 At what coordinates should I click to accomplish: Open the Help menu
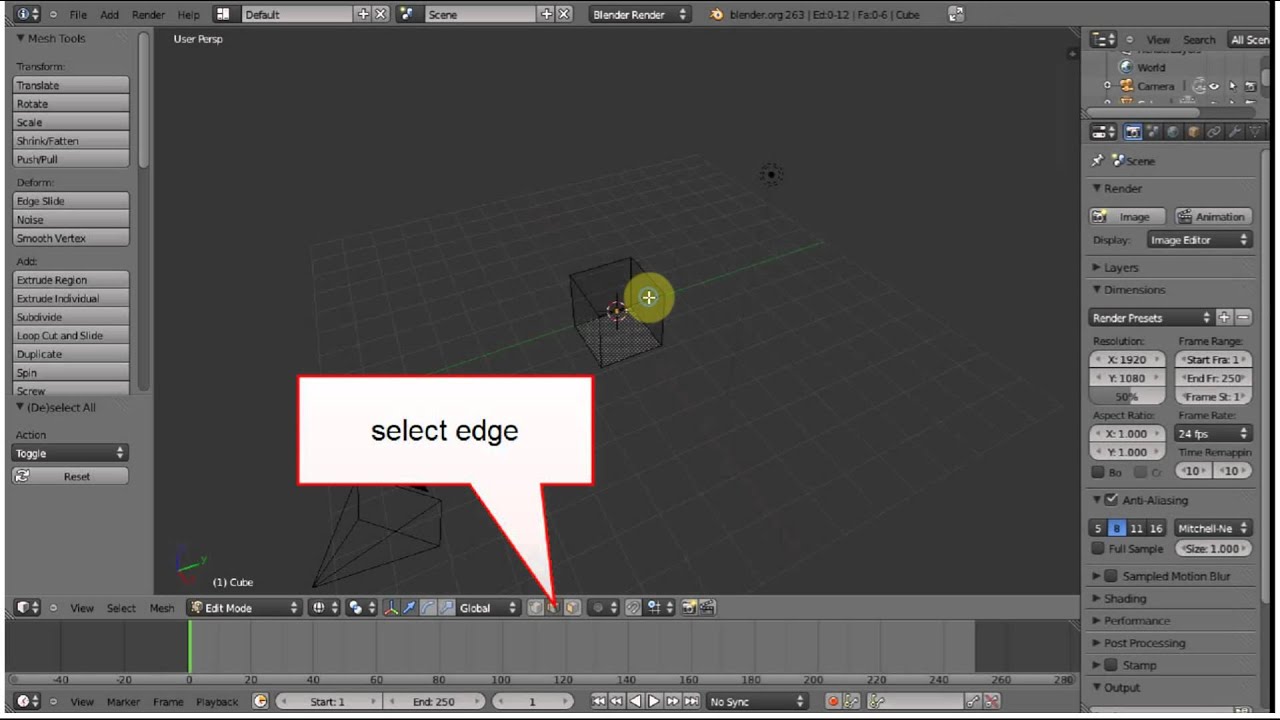188,14
